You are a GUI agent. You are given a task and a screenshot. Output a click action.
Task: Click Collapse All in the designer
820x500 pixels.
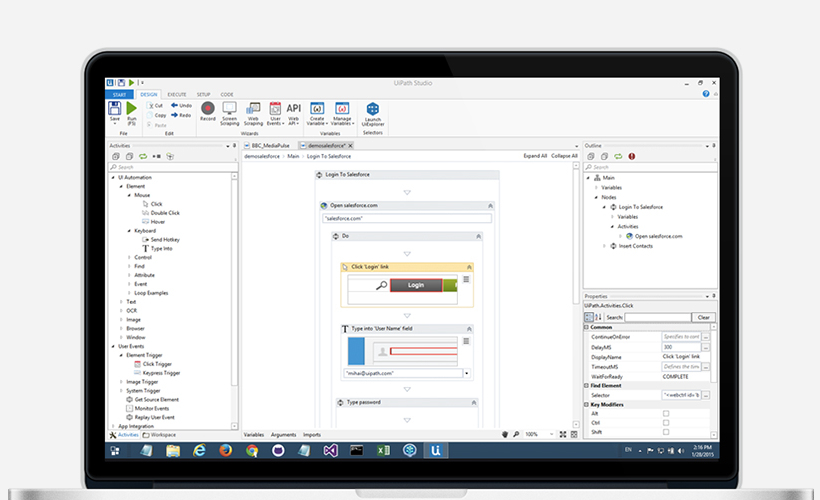[565, 156]
